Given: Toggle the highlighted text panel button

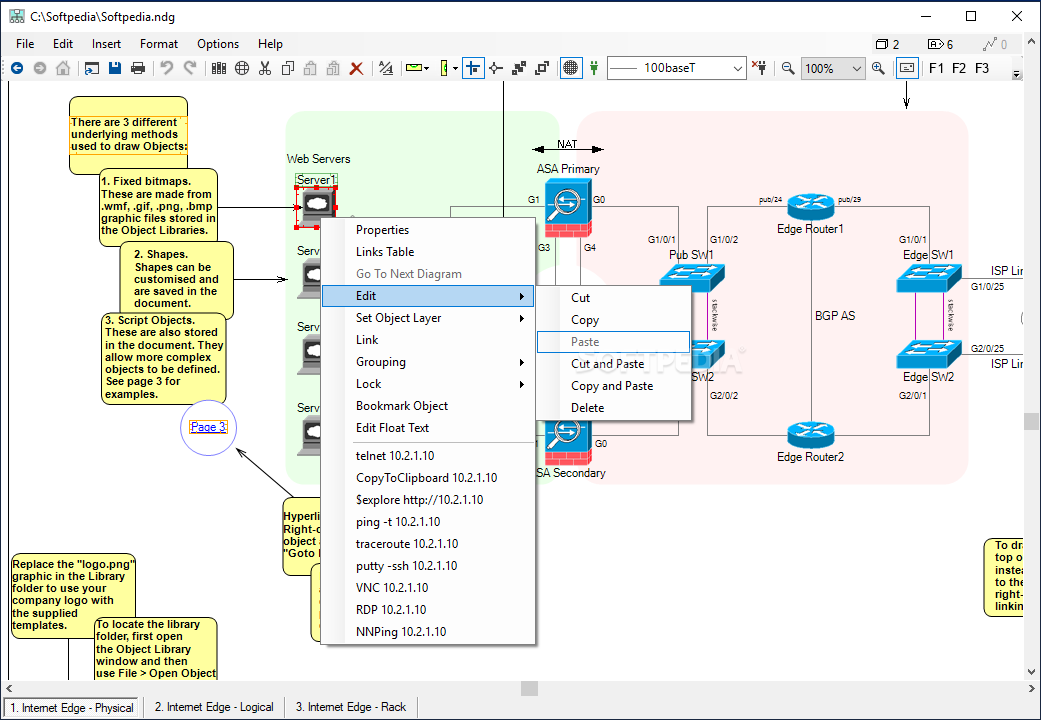Looking at the screenshot, I should click(907, 68).
